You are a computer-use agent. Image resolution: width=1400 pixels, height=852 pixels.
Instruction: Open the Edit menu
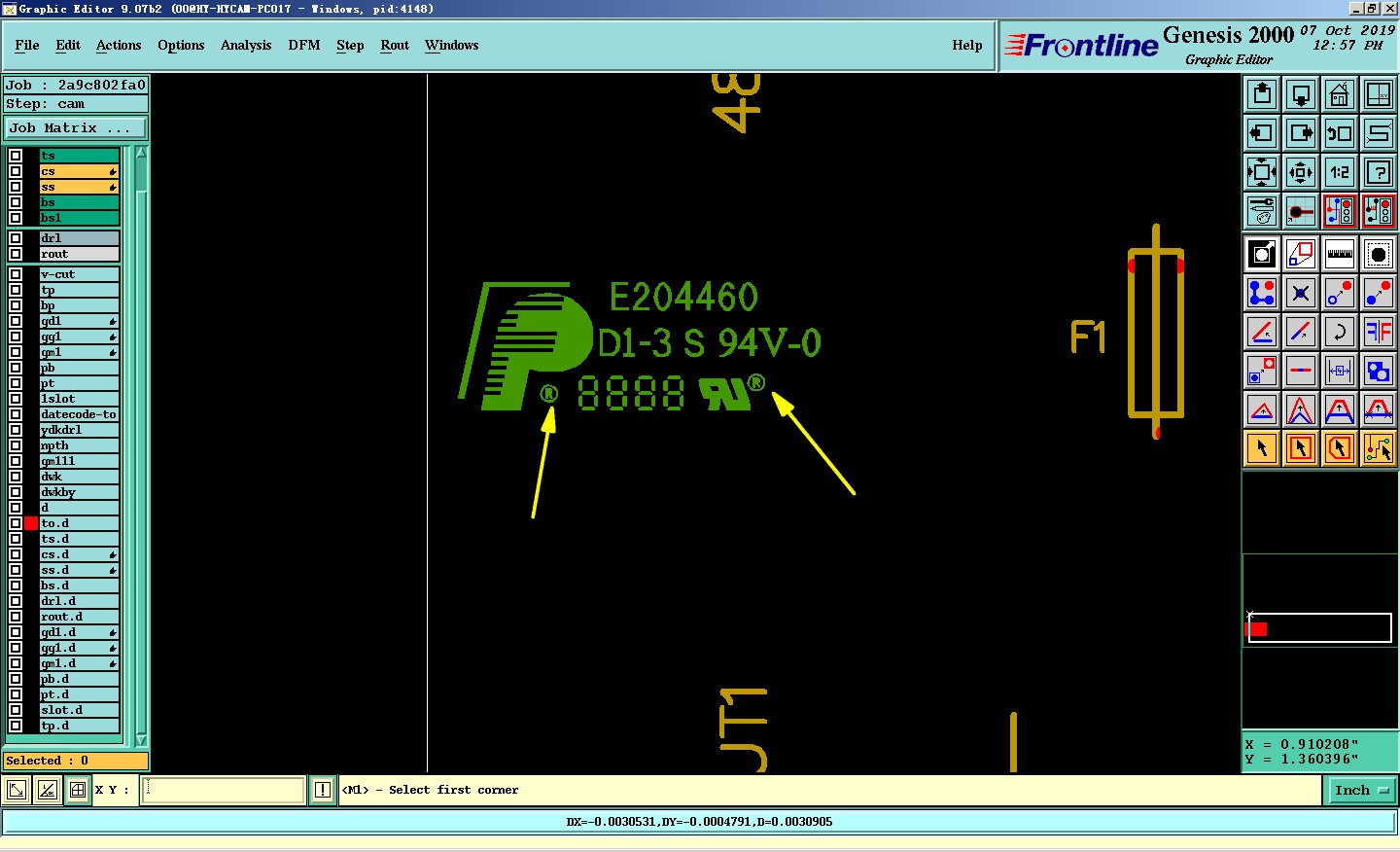point(68,45)
